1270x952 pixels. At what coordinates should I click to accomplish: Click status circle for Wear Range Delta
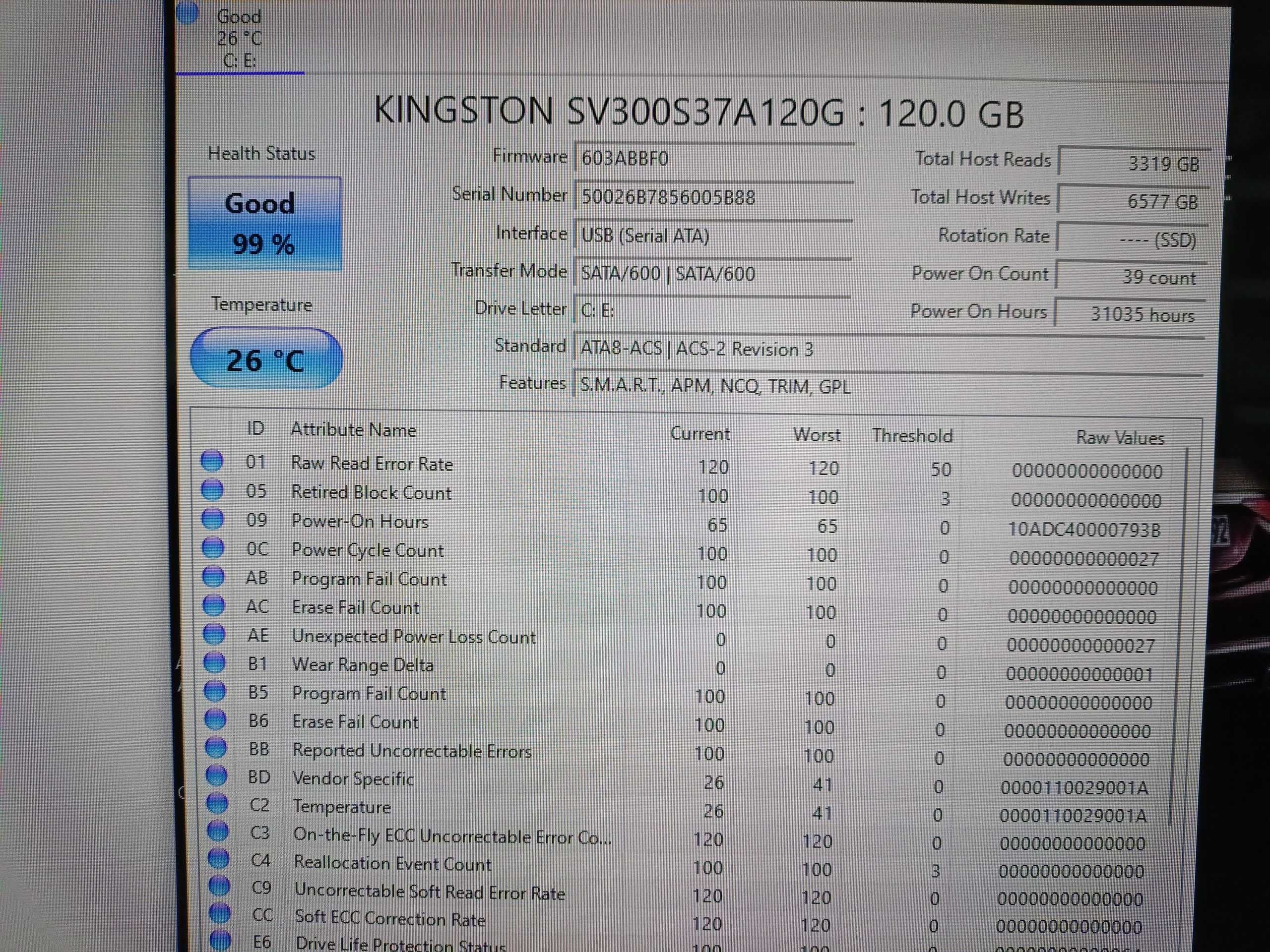coord(215,662)
